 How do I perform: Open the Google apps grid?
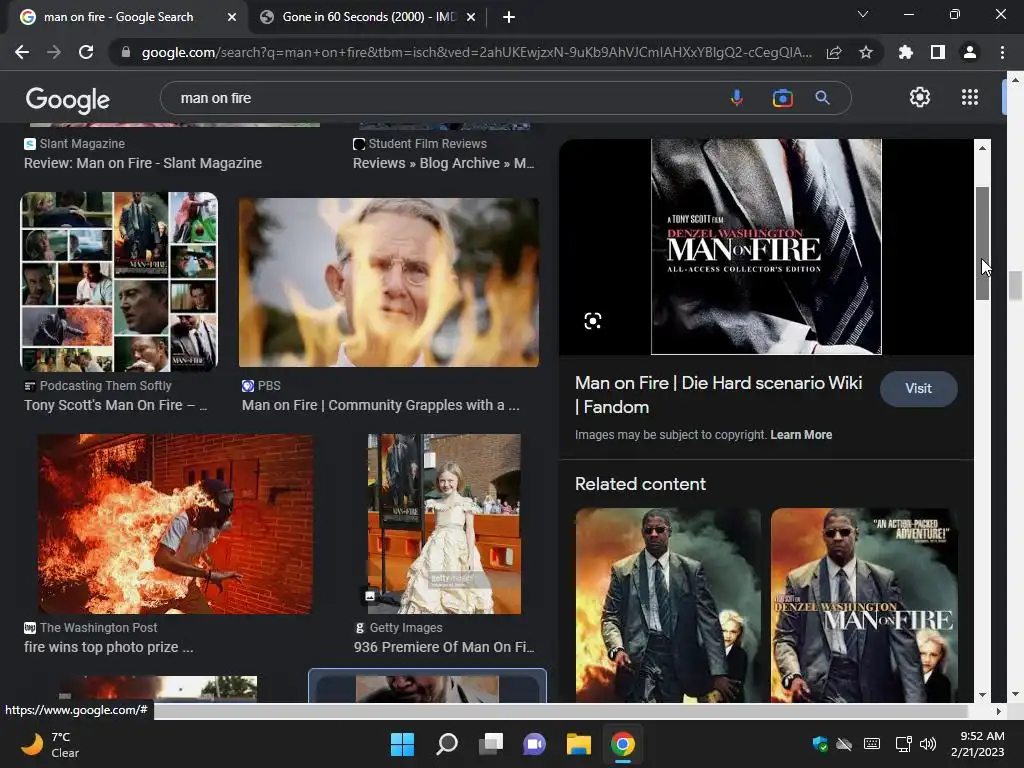970,97
